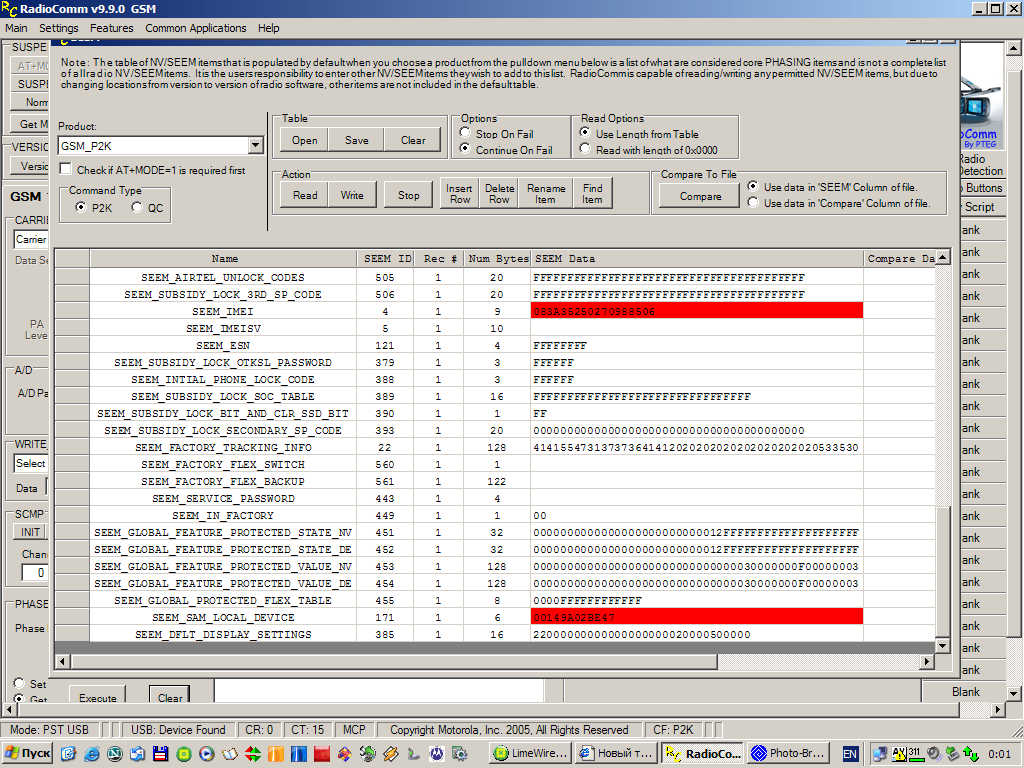Open the Motorola logo quick launch icon
This screenshot has height=768, width=1024.
tap(436, 754)
